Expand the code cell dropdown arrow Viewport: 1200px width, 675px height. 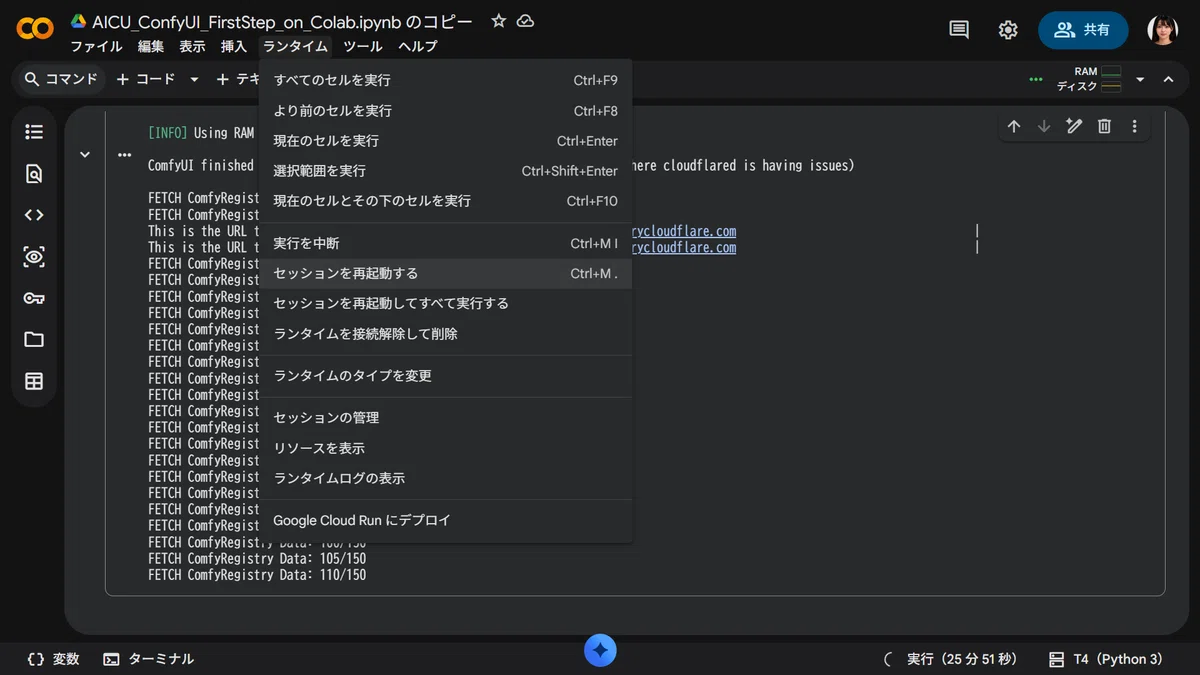coord(194,79)
